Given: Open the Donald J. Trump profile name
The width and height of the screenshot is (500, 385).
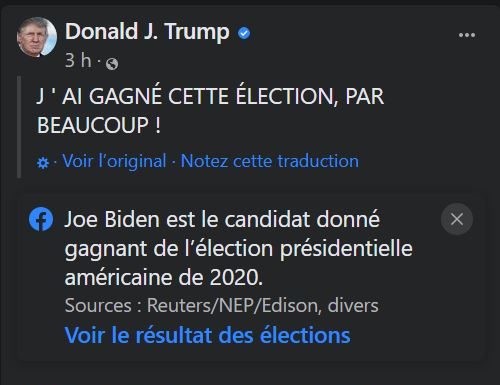Looking at the screenshot, I should (147, 32).
